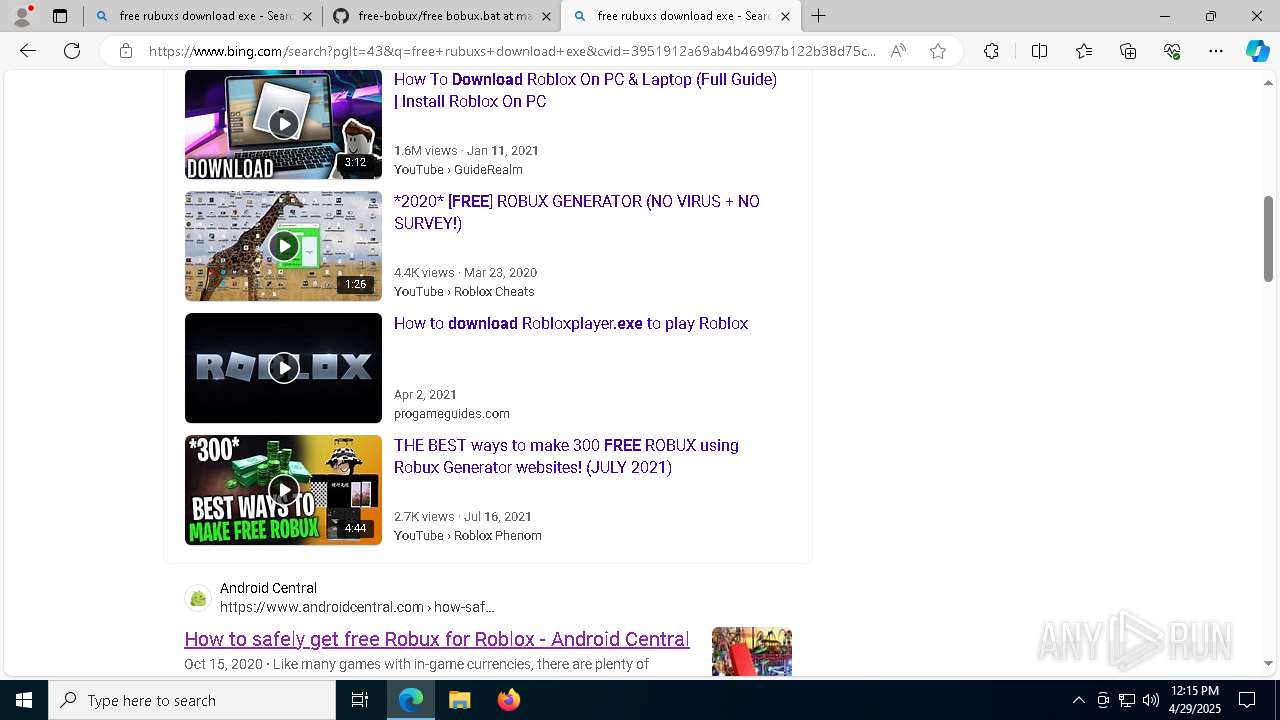Refresh the page with the reload icon
Viewport: 1280px width, 720px height.
(72, 51)
